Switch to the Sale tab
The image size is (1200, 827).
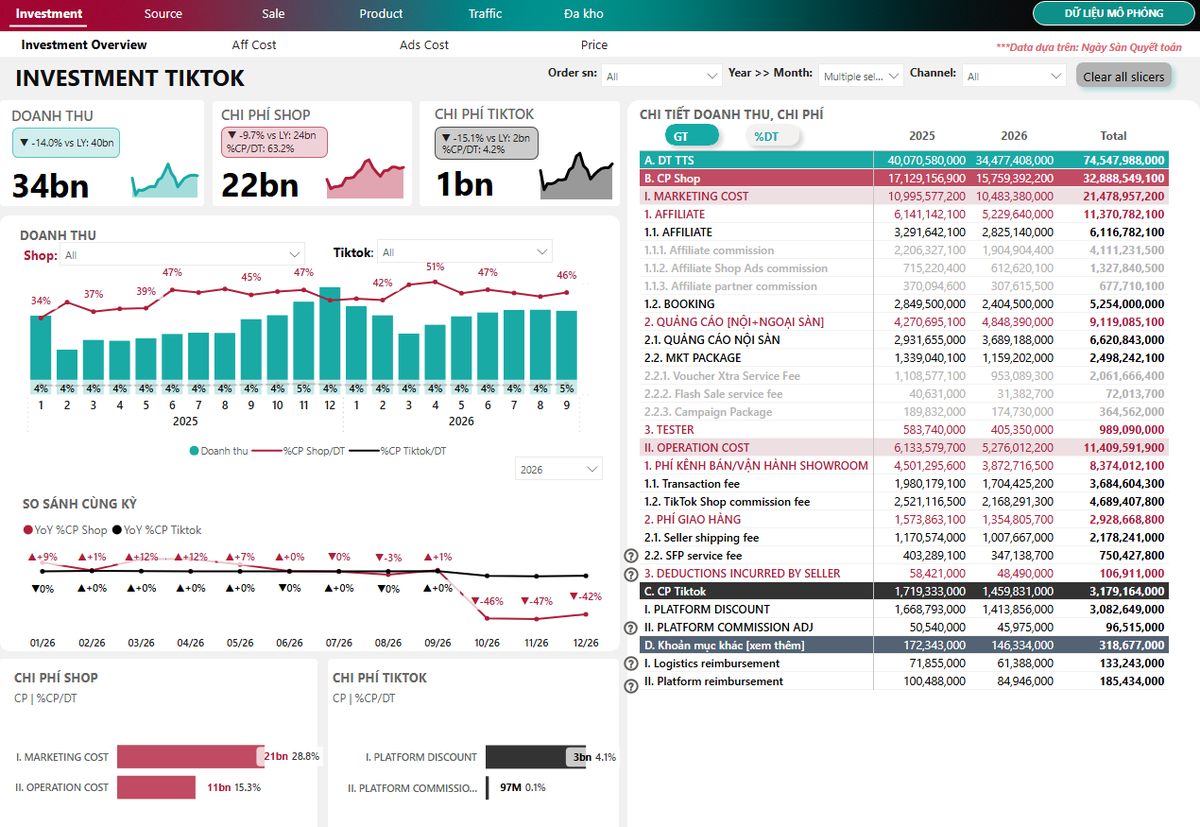[273, 14]
